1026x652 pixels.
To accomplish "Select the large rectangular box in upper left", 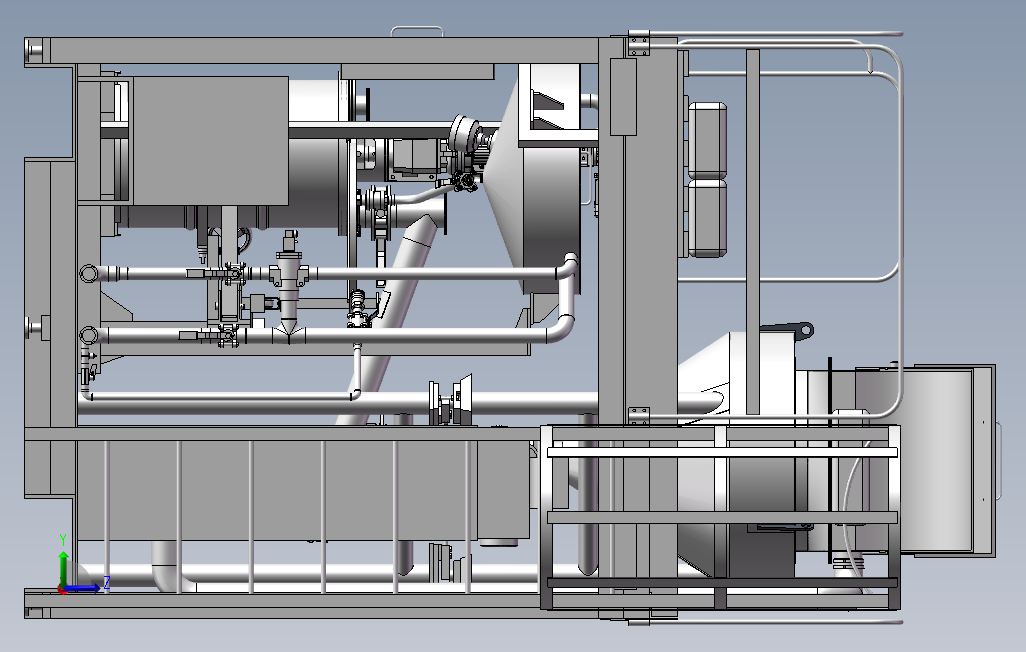I will pos(210,140).
